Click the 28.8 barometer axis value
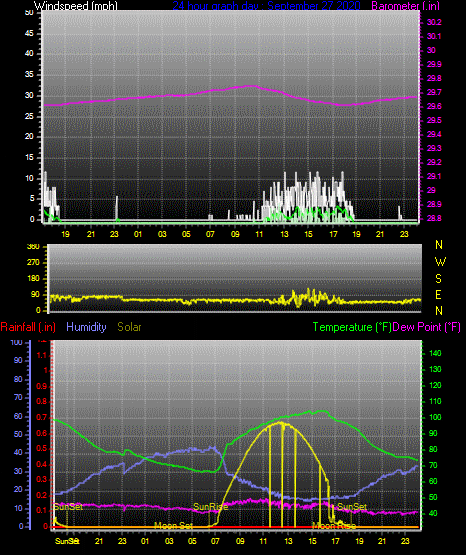466x555 pixels. [x=434, y=218]
